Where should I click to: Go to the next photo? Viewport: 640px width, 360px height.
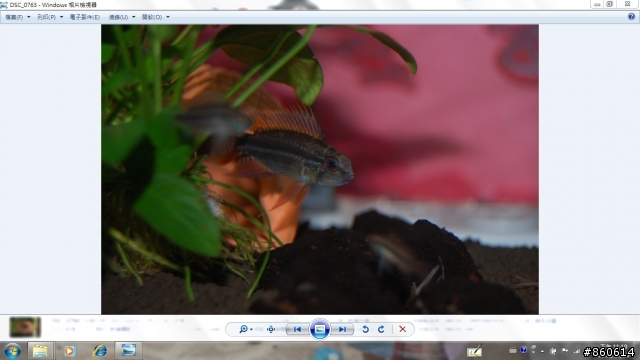pyautogui.click(x=342, y=329)
